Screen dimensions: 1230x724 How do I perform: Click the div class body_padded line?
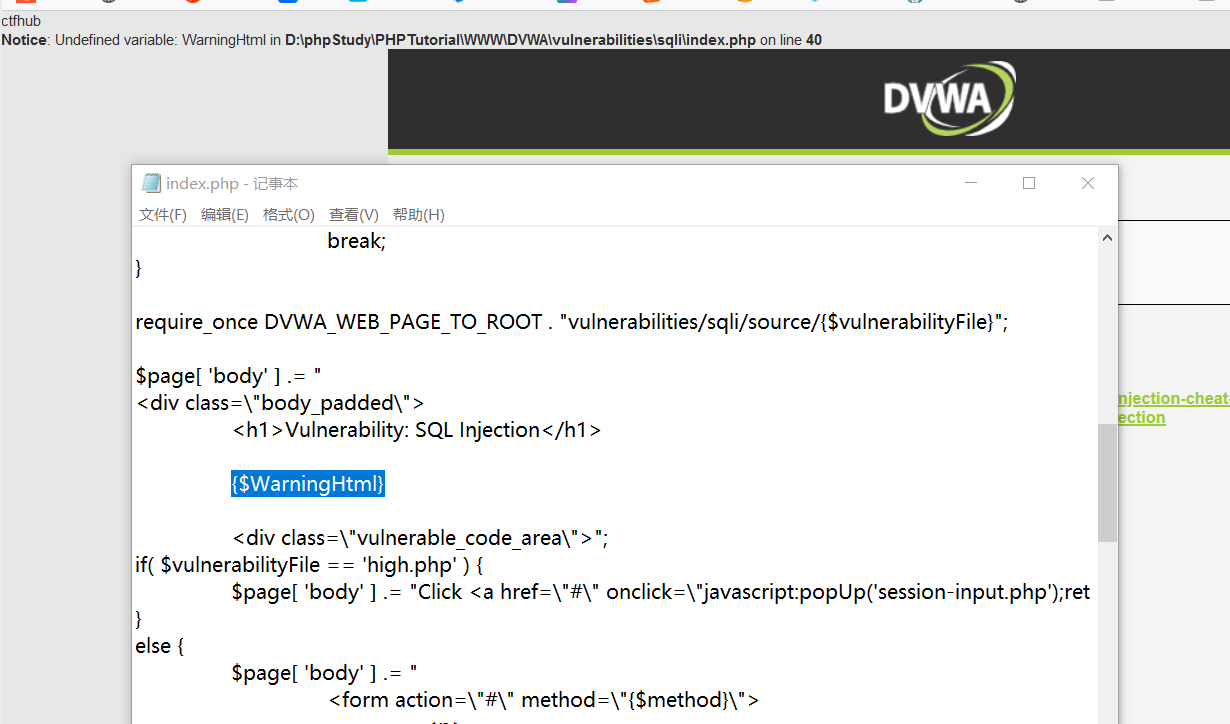(x=280, y=403)
